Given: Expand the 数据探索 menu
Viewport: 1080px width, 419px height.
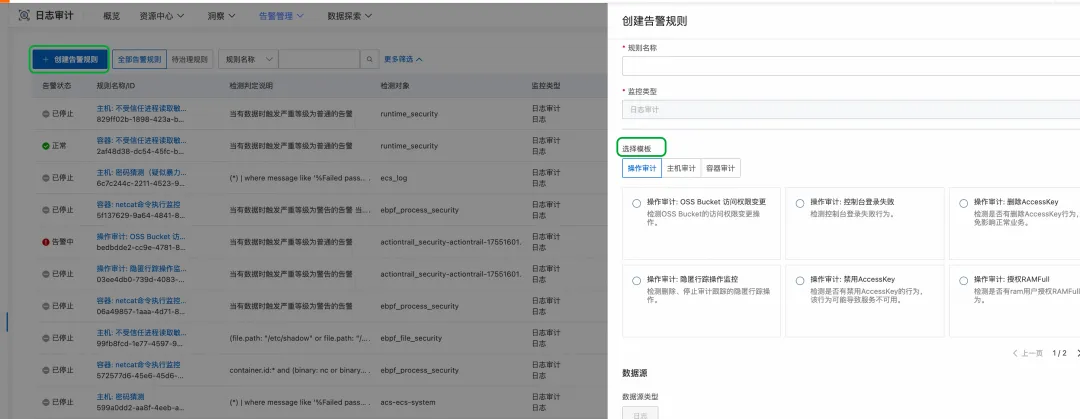Looking at the screenshot, I should click(350, 15).
